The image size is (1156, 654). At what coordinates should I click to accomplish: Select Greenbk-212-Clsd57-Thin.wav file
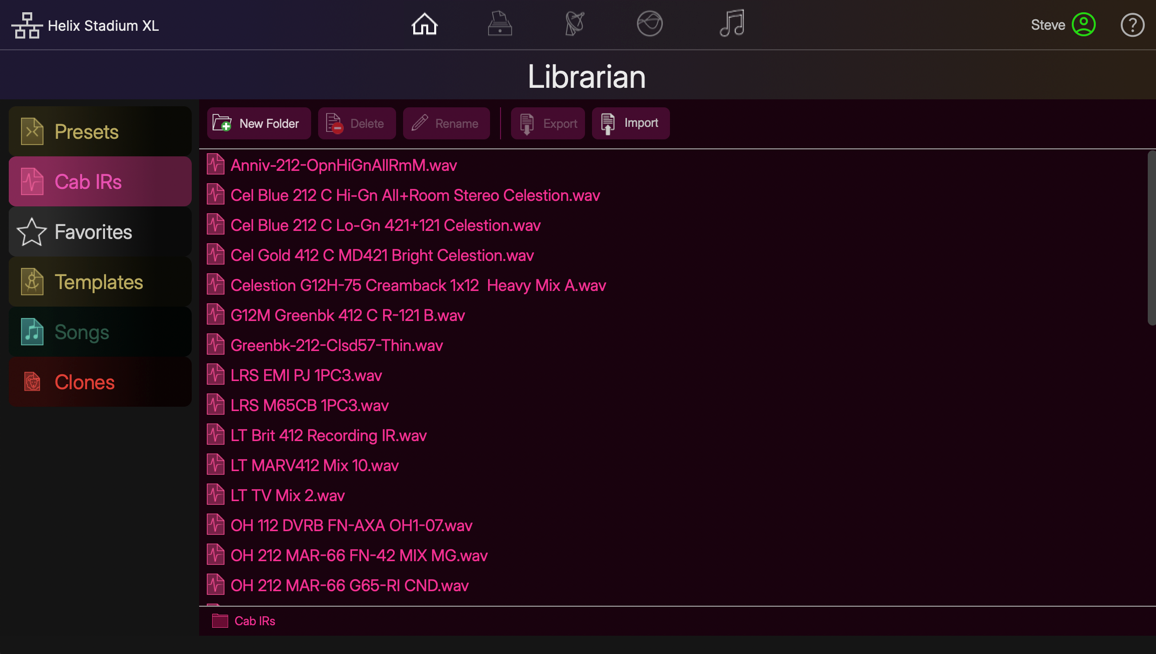(x=336, y=345)
